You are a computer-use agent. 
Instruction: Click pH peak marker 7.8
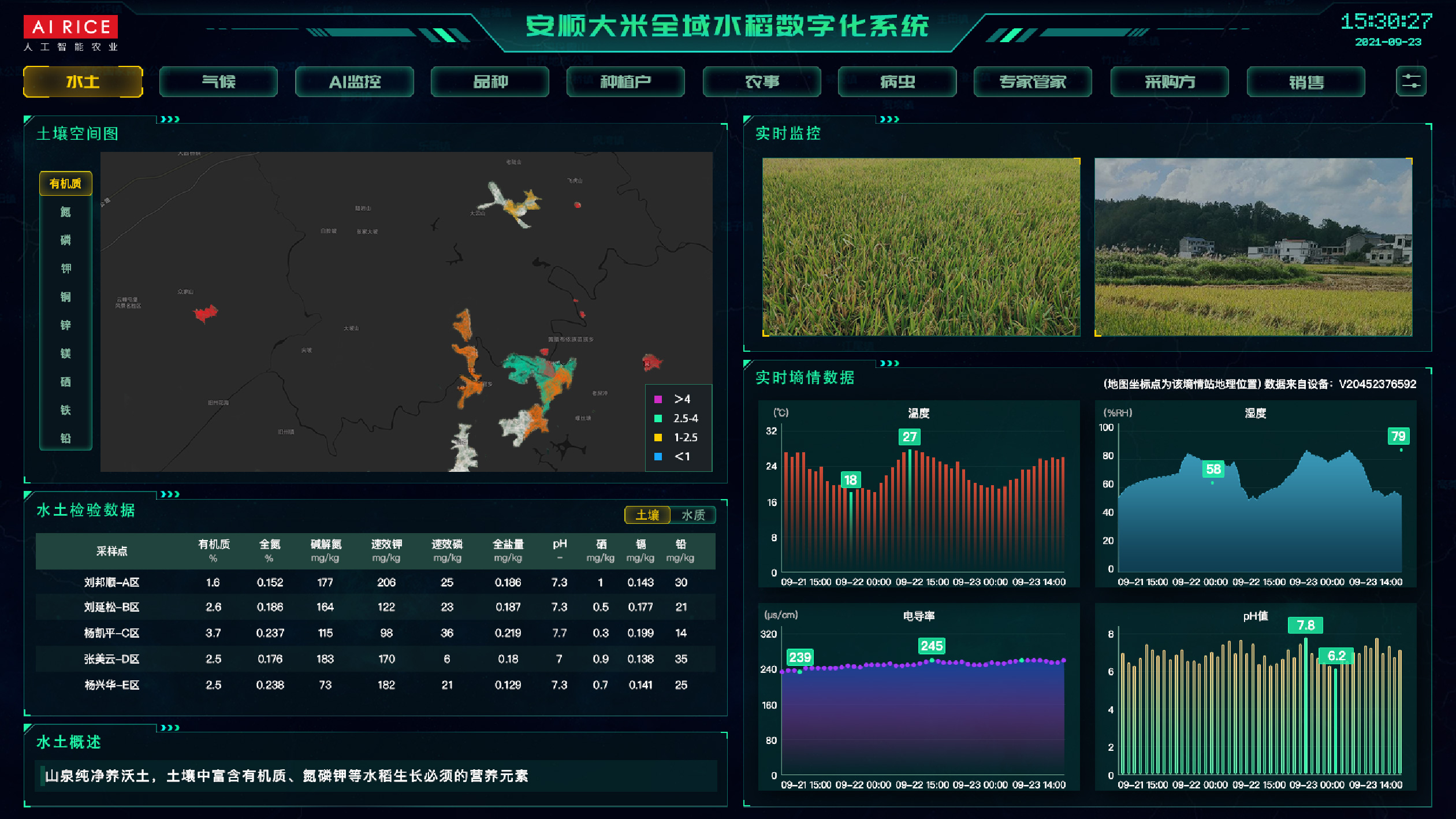(x=1305, y=625)
